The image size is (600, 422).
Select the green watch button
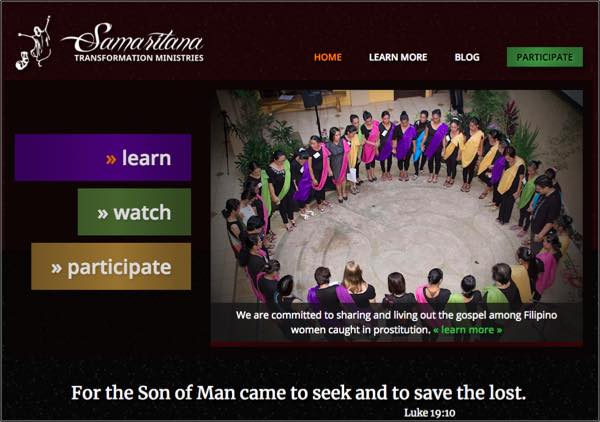pyautogui.click(x=134, y=212)
